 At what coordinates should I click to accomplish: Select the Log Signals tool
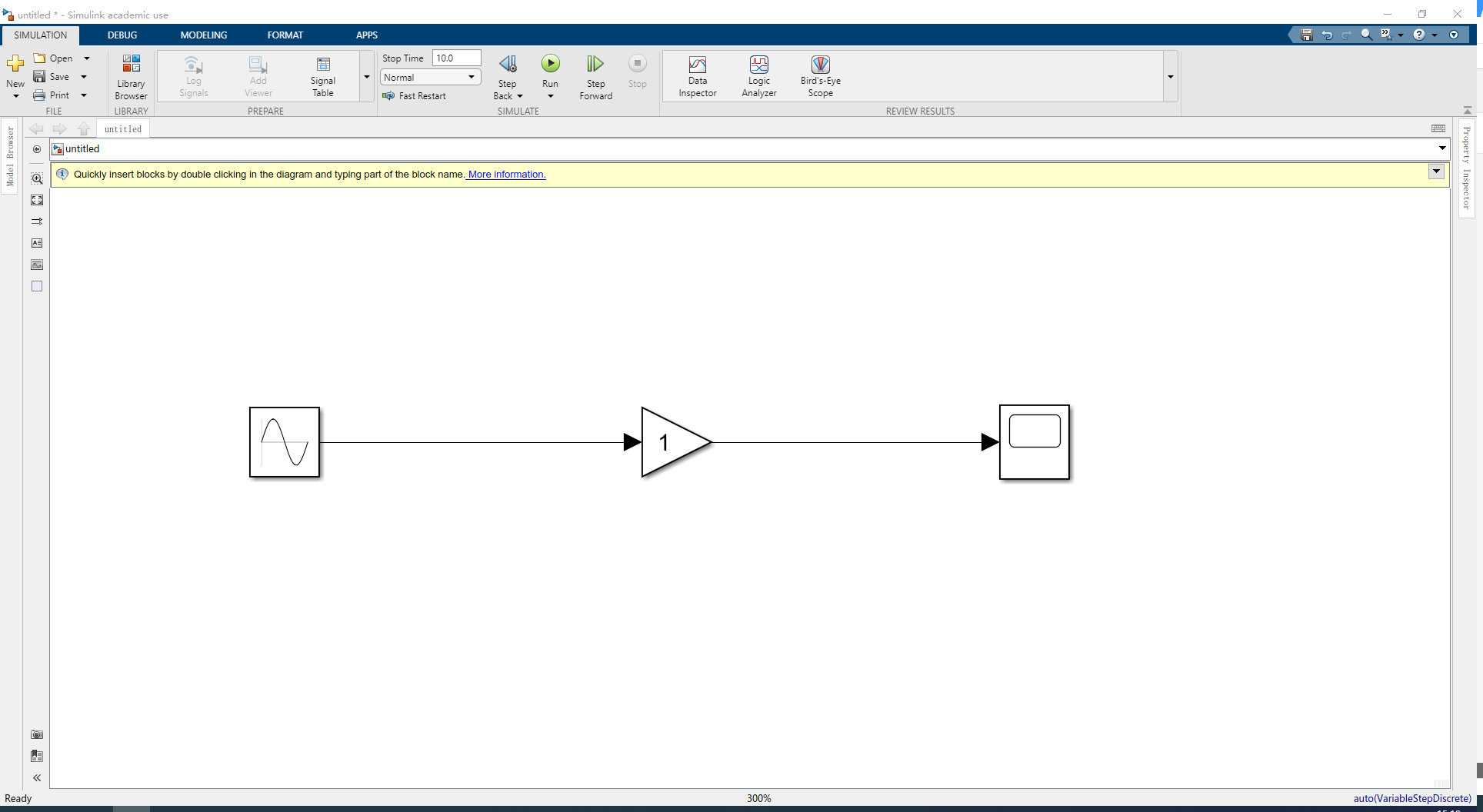coord(193,75)
